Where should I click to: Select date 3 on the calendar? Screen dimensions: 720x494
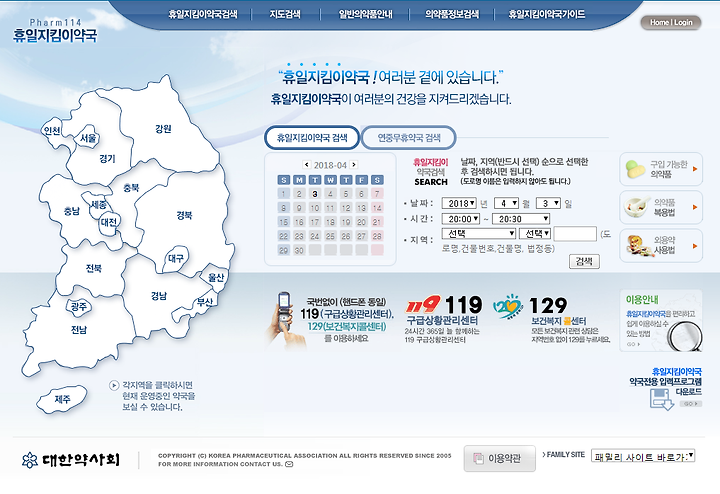315,194
